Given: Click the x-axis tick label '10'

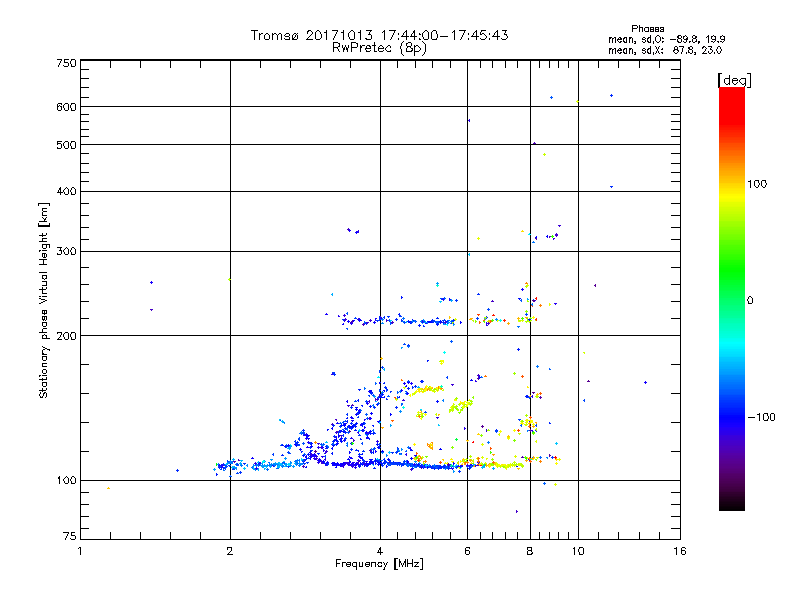Looking at the screenshot, I should click(x=578, y=551).
